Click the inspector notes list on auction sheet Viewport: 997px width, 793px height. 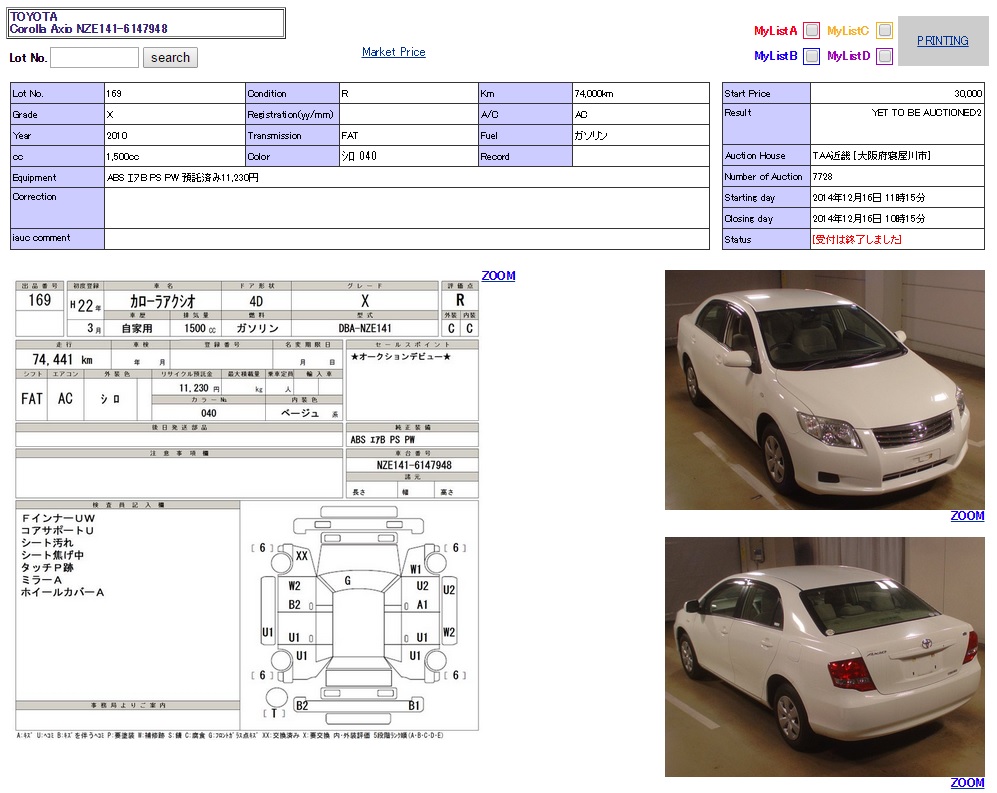pos(63,555)
